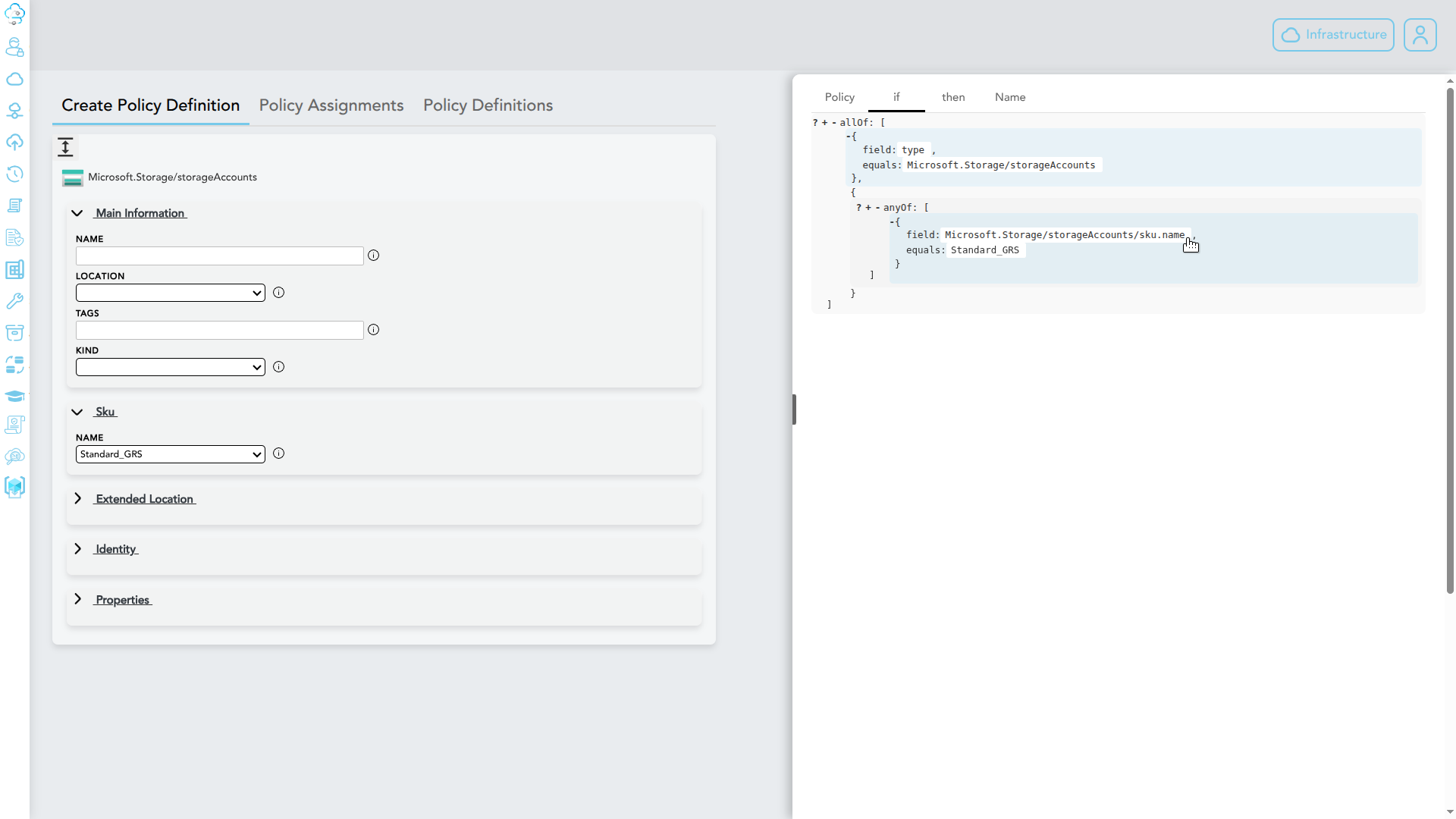Click the '?' next to anyOf
The image size is (1456, 819).
[x=859, y=208]
